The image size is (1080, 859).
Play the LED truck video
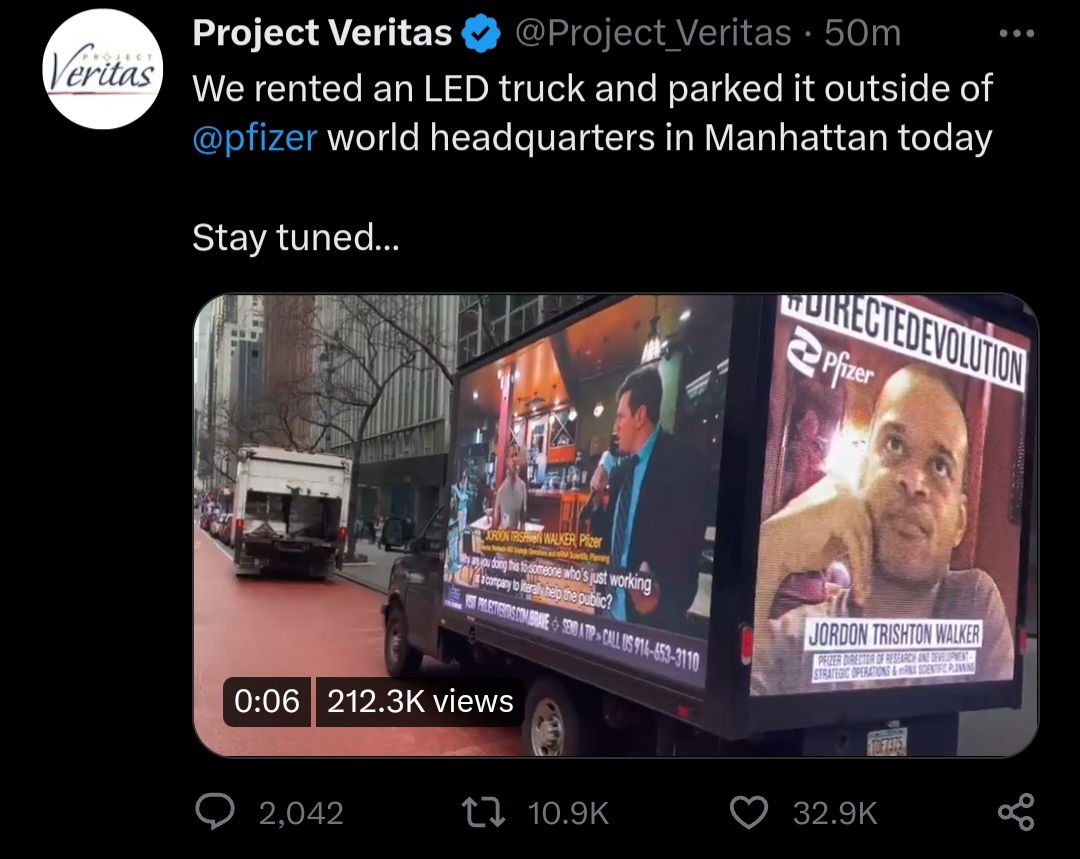(615, 526)
